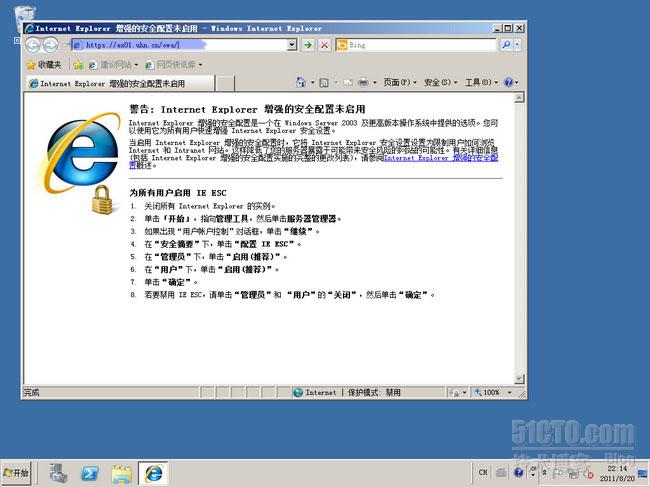The image size is (650, 487).
Task: Launch PowerShell from the taskbar
Action: (90, 473)
